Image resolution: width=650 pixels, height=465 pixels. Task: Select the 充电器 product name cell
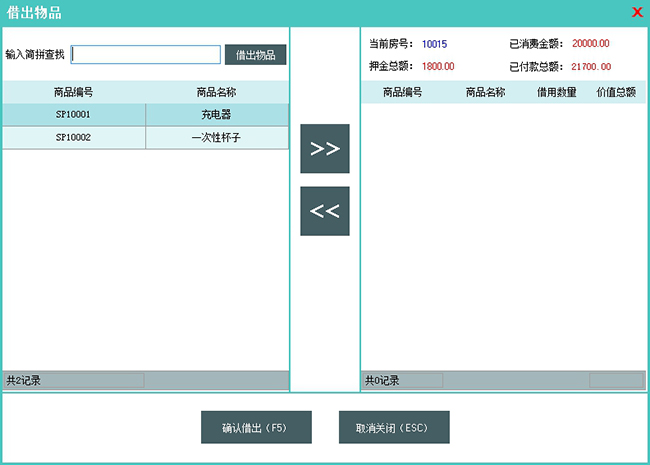[x=217, y=115]
